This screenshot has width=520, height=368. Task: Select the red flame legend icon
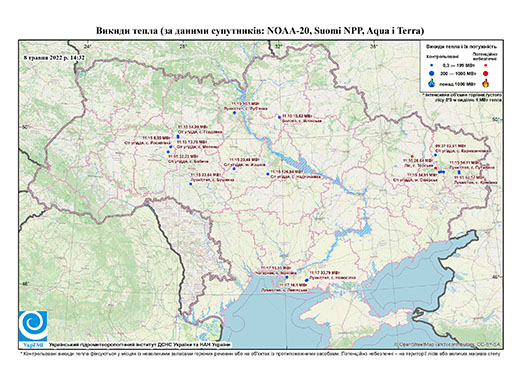[486, 83]
